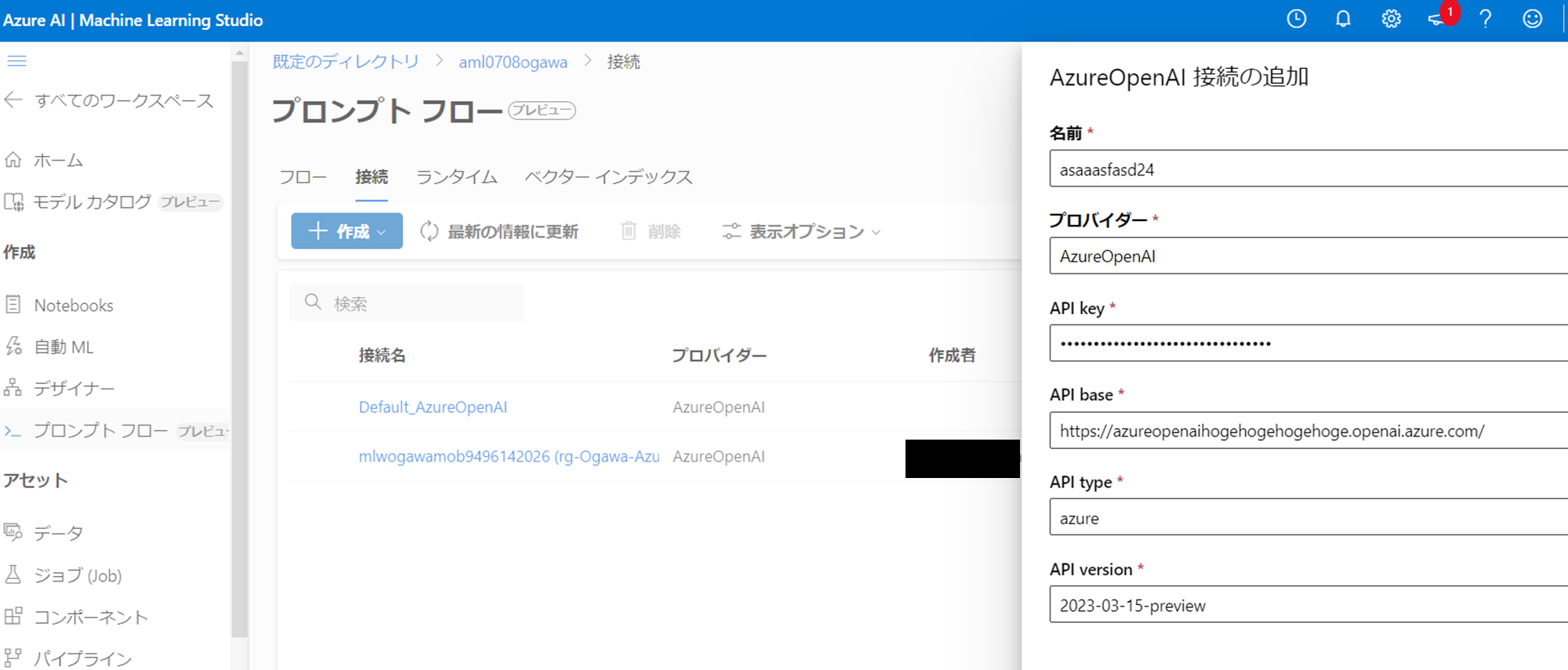
Task: Open the API type azure field
Action: pos(1308,517)
